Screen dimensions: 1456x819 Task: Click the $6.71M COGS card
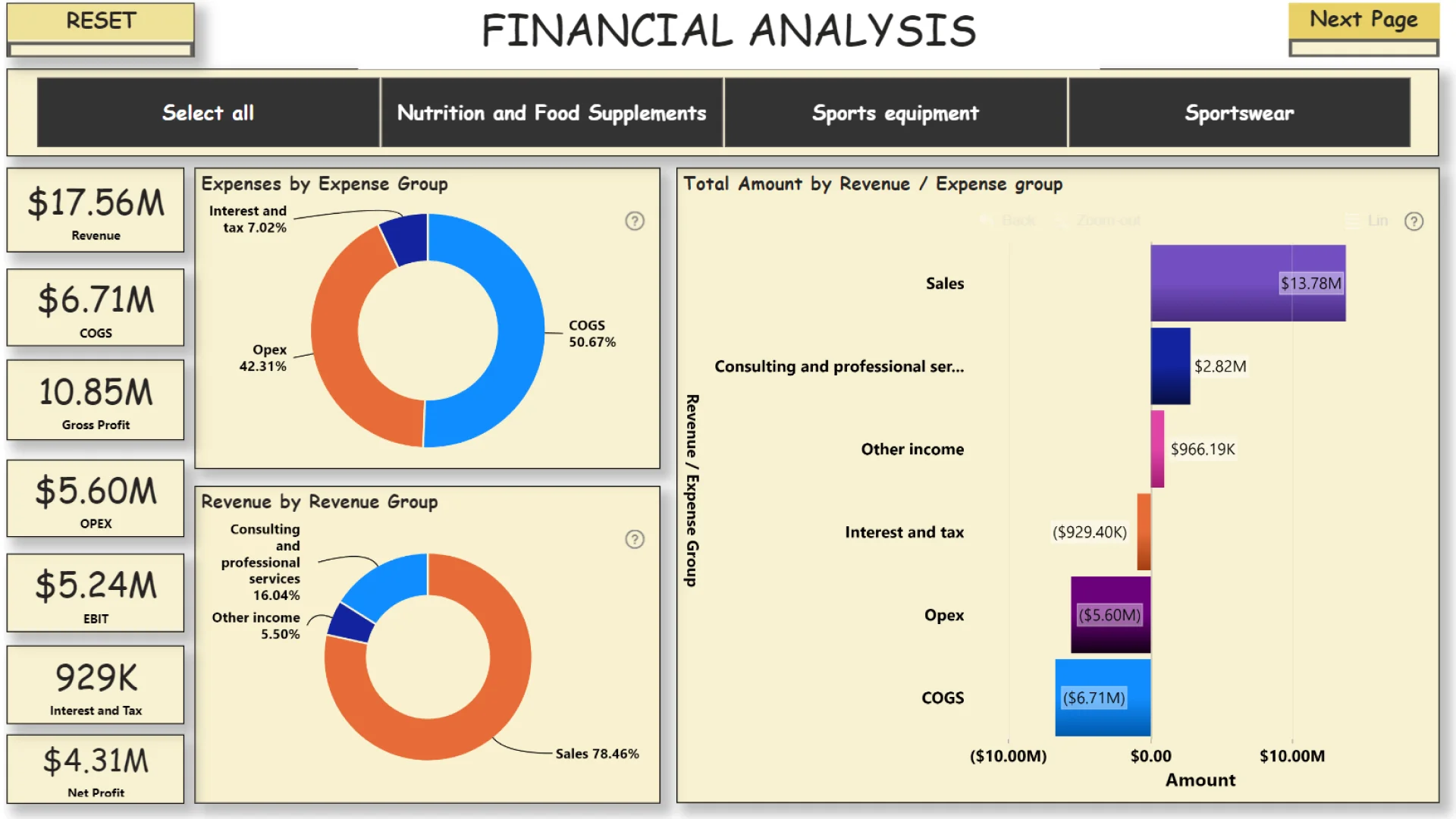point(96,307)
